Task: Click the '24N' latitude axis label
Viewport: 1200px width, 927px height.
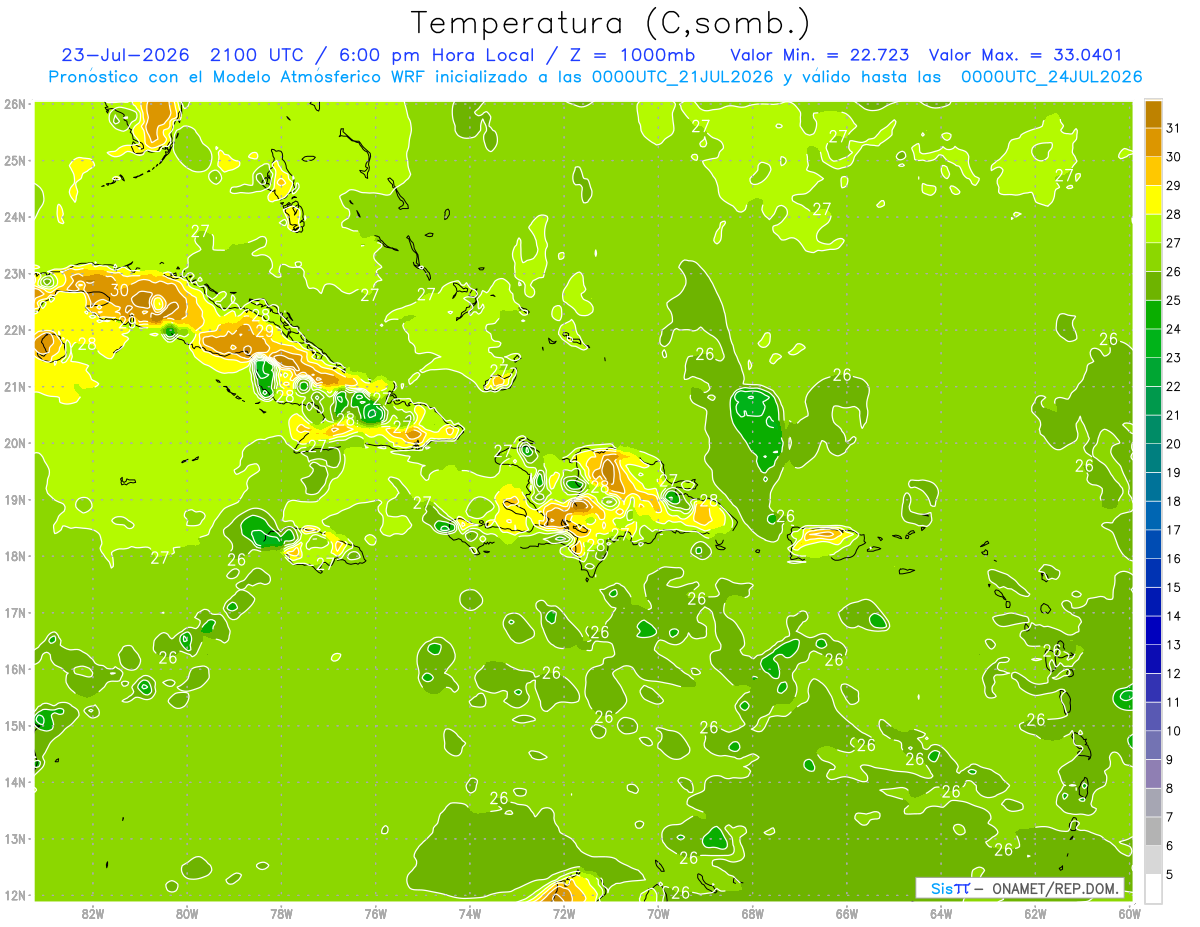Action: (15, 217)
